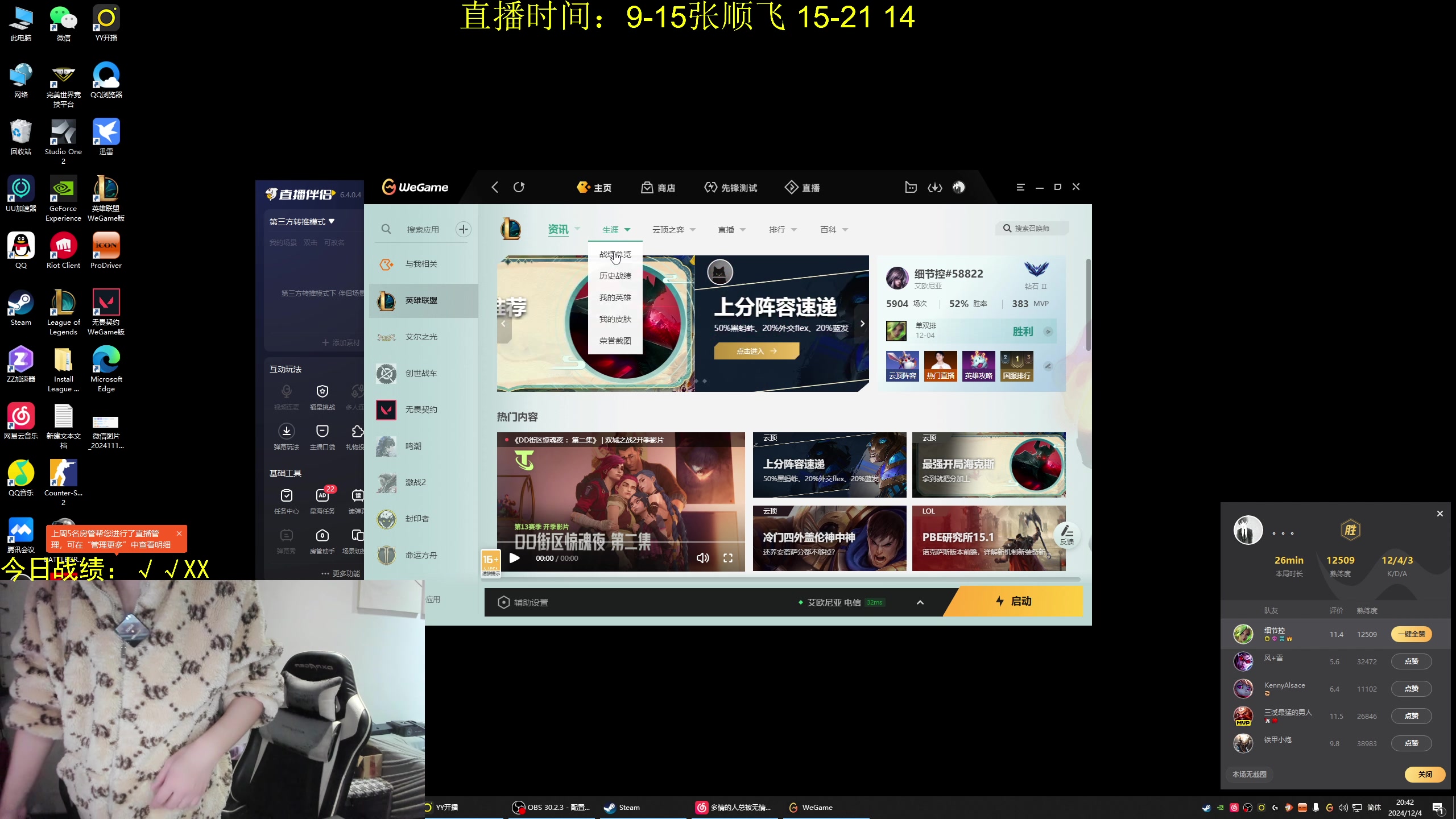Switch to the 商店 top tab
Screen dimensions: 1456x819
point(658,188)
